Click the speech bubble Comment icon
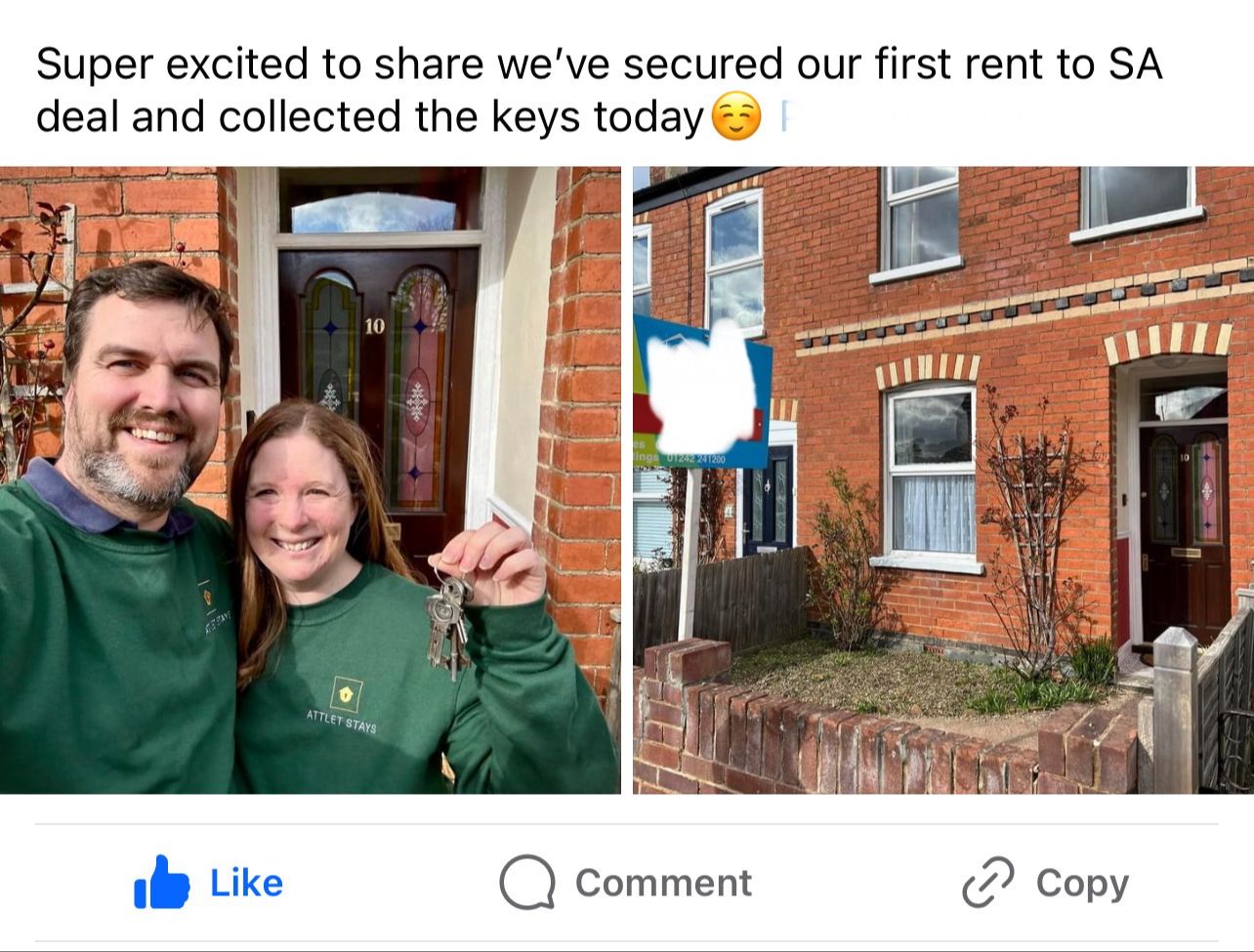Image resolution: width=1254 pixels, height=952 pixels. (527, 883)
